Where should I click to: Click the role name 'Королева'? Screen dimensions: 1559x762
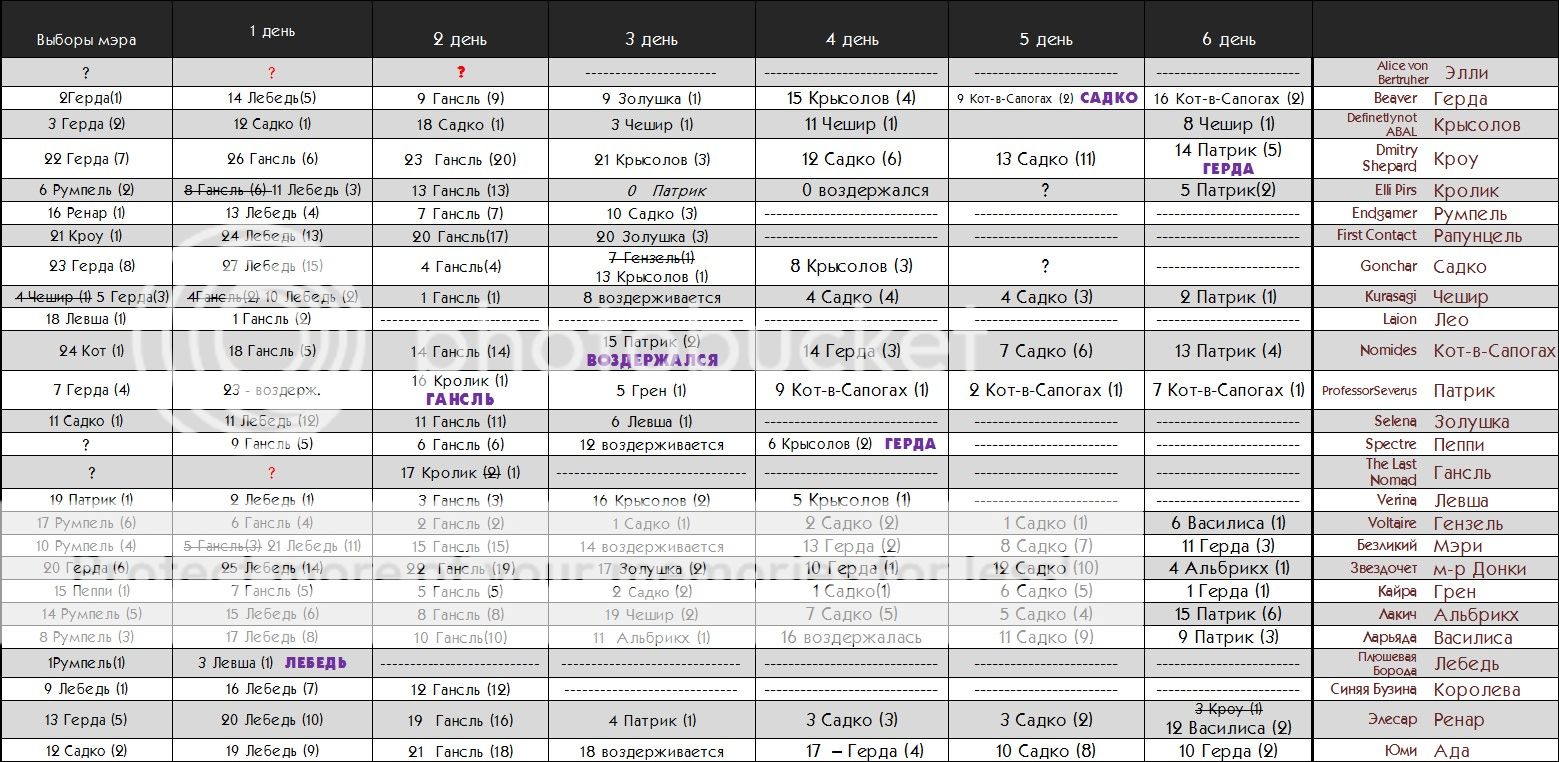pos(1476,690)
